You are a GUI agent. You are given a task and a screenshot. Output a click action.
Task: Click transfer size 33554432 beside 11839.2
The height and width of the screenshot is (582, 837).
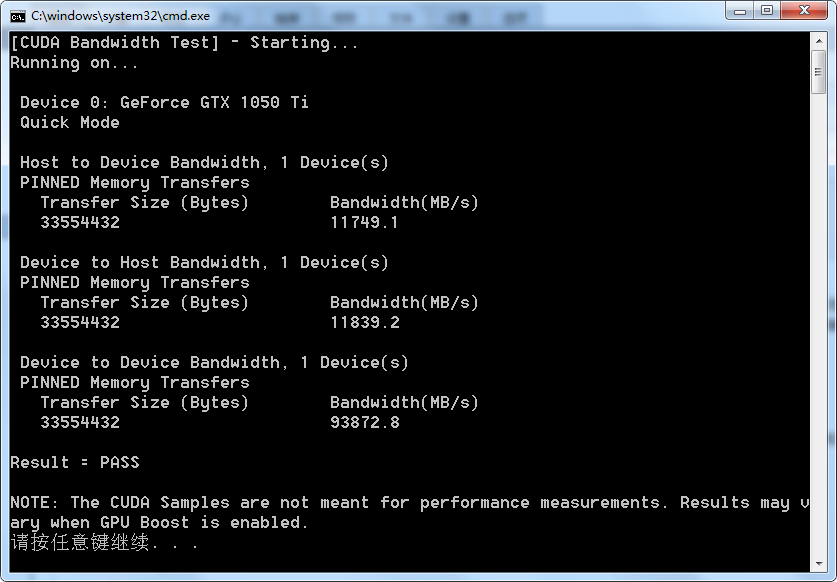tap(80, 323)
